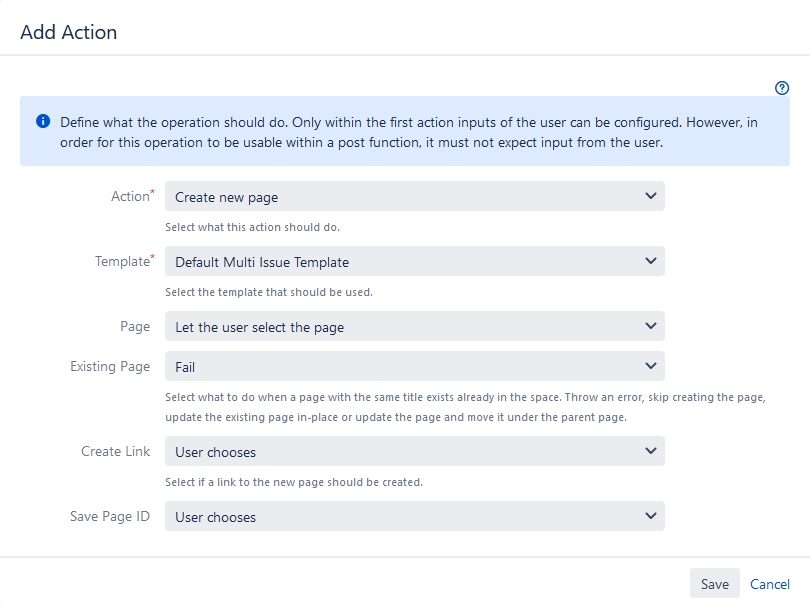This screenshot has height=607, width=810.
Task: Click the Save button
Action: 714,584
